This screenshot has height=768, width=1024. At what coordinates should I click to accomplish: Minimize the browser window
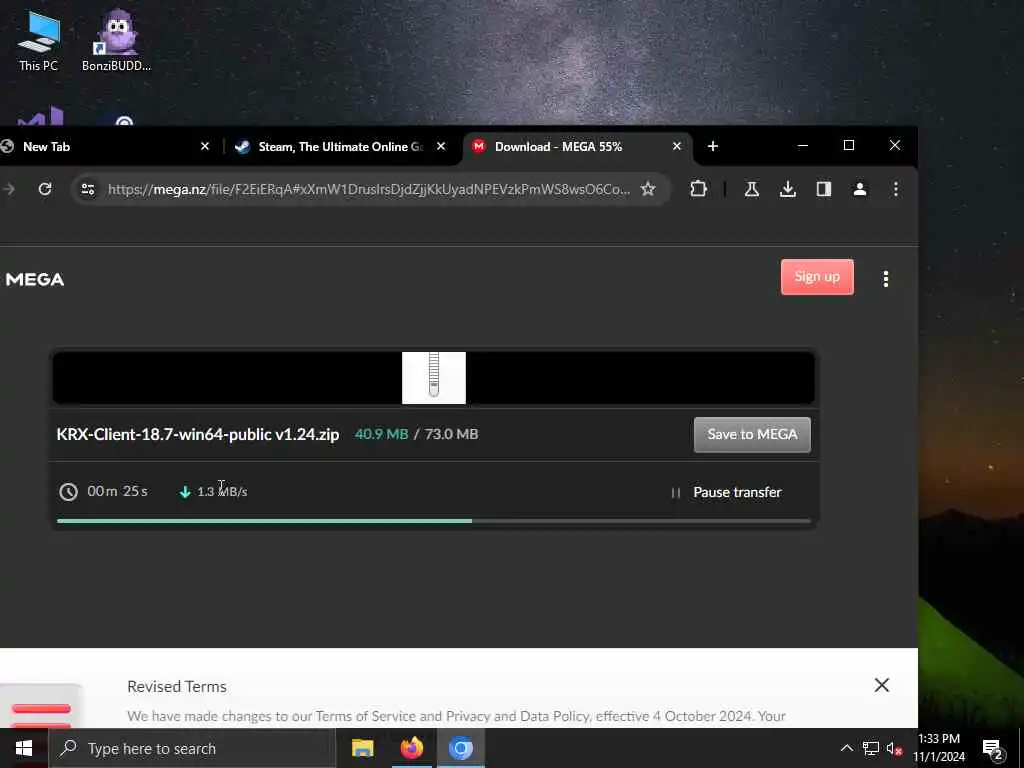pos(803,146)
